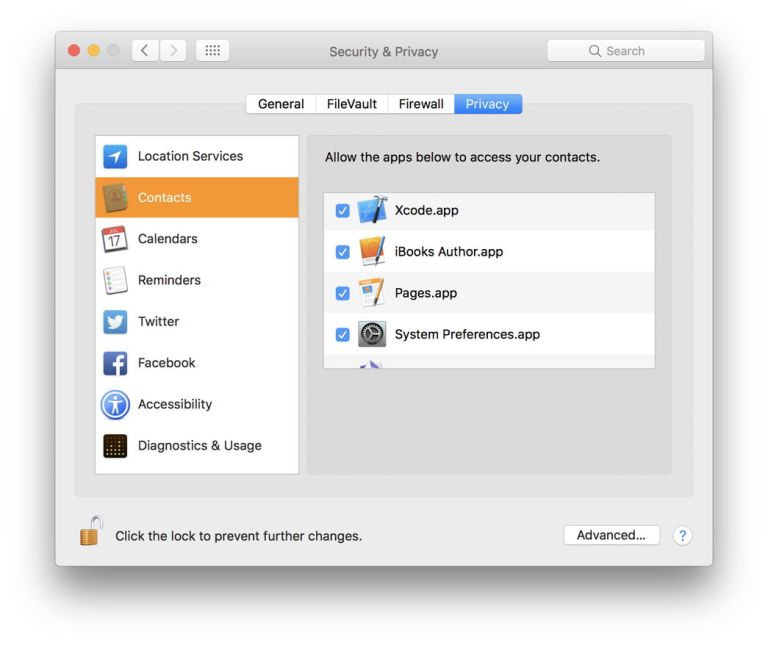Open the Diagnostics & Usage category
This screenshot has height=645, width=768.
tap(197, 446)
